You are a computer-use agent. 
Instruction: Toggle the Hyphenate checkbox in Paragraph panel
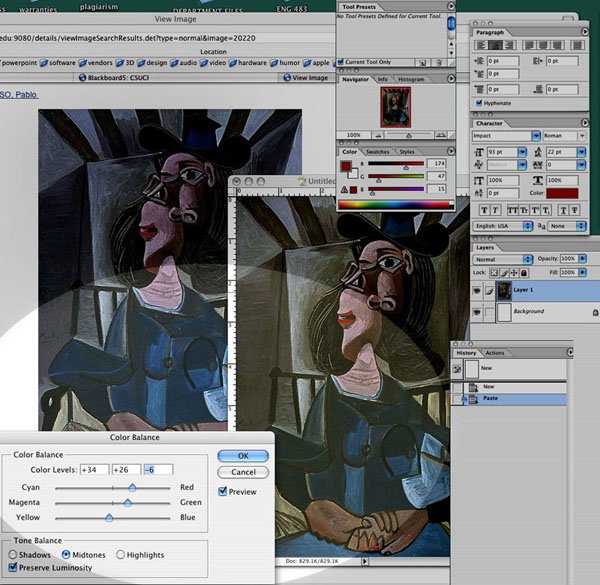pos(479,103)
